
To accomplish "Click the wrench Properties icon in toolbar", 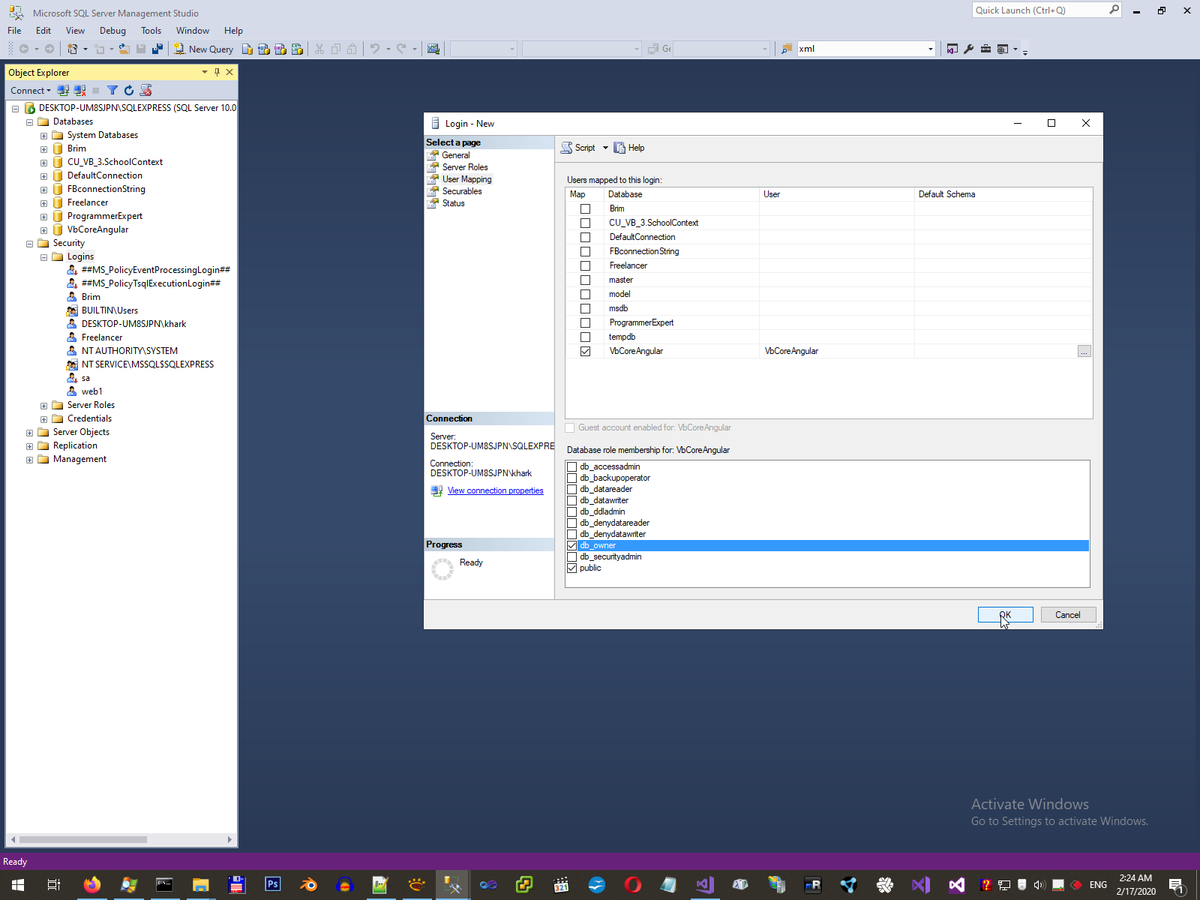I will tap(970, 49).
